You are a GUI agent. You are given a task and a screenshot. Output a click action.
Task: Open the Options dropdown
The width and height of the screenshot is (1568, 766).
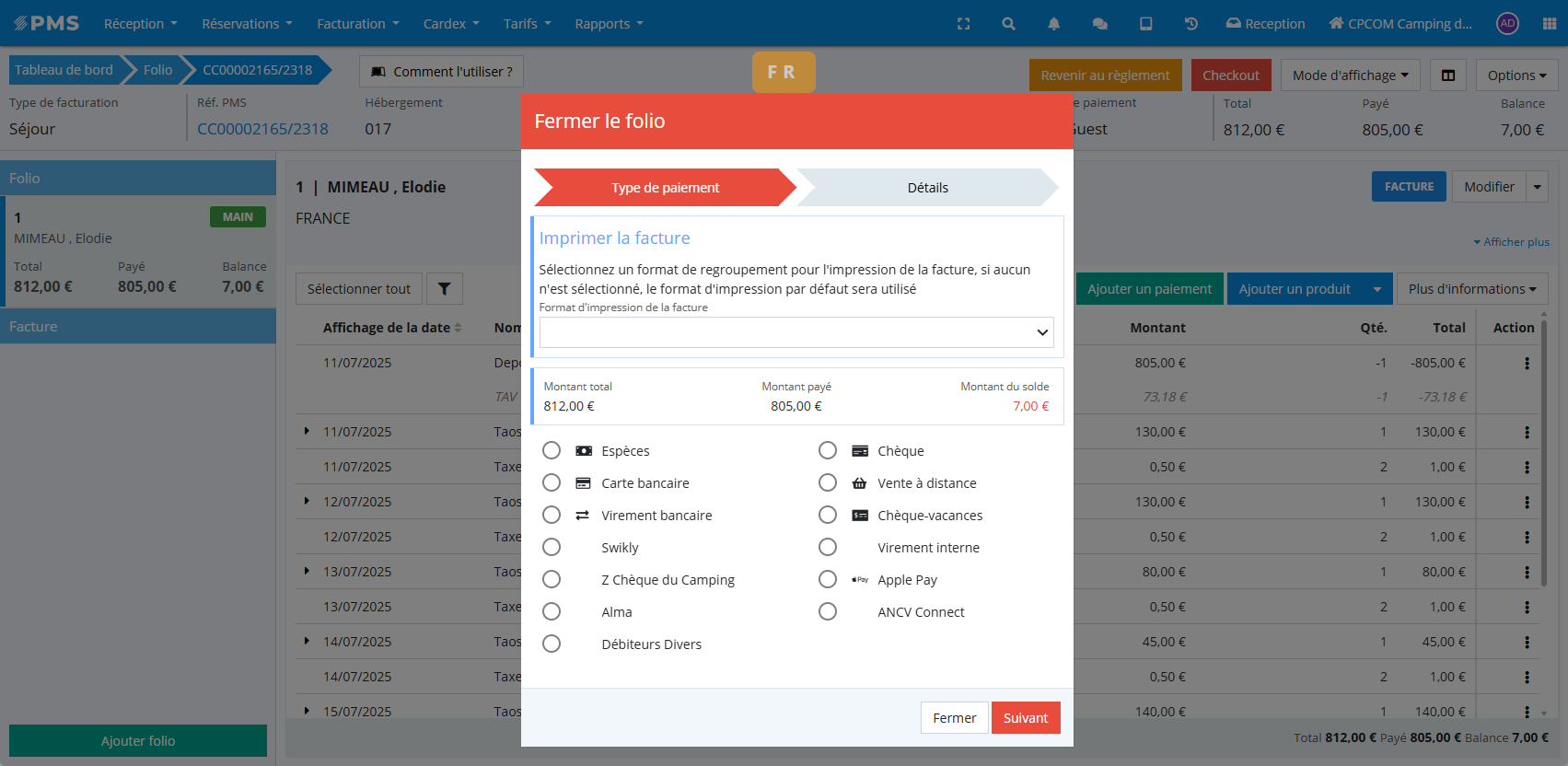pos(1516,75)
